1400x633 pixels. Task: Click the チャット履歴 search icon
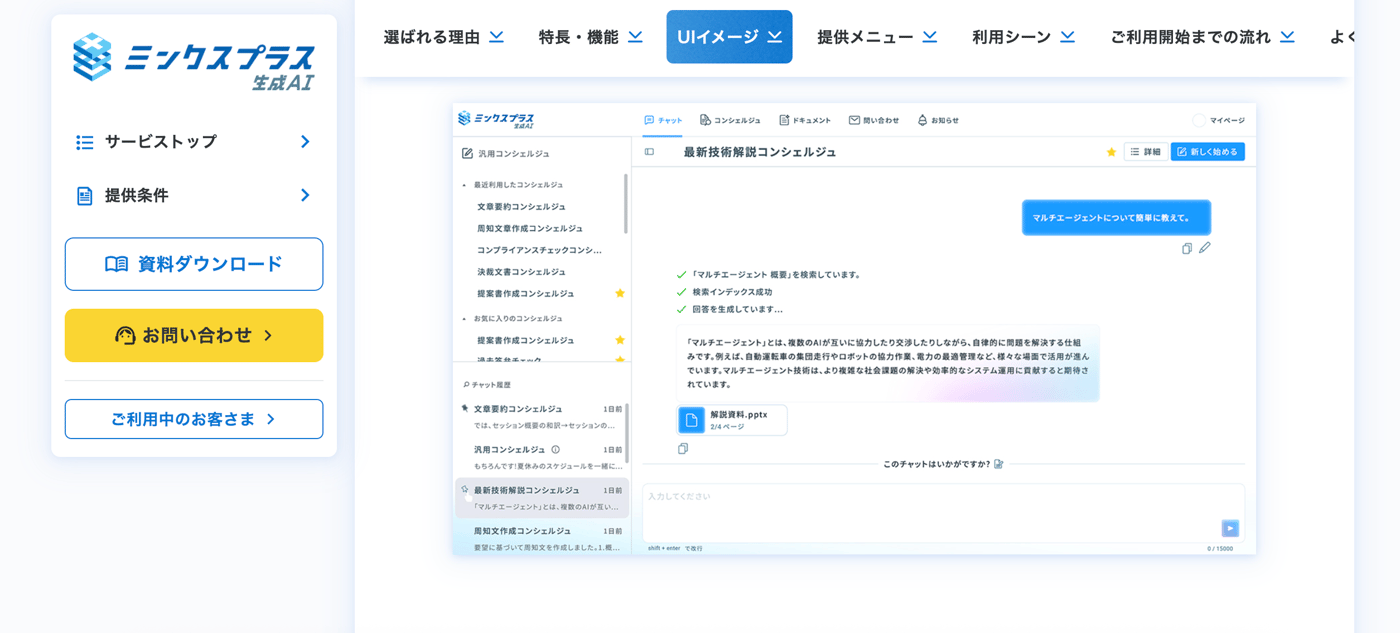[466, 385]
